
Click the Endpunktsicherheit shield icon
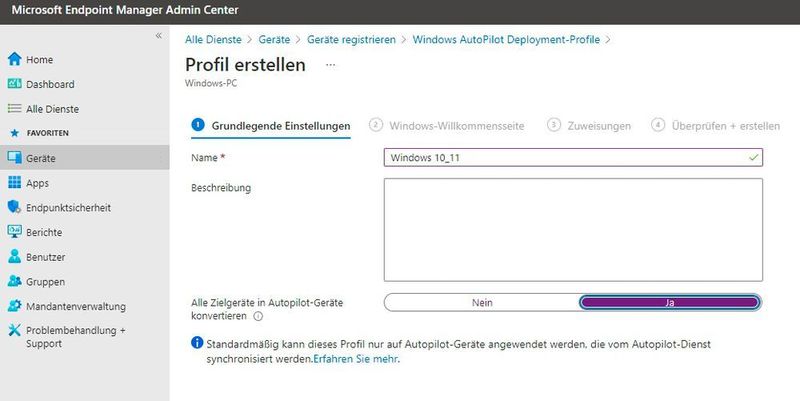click(x=14, y=207)
